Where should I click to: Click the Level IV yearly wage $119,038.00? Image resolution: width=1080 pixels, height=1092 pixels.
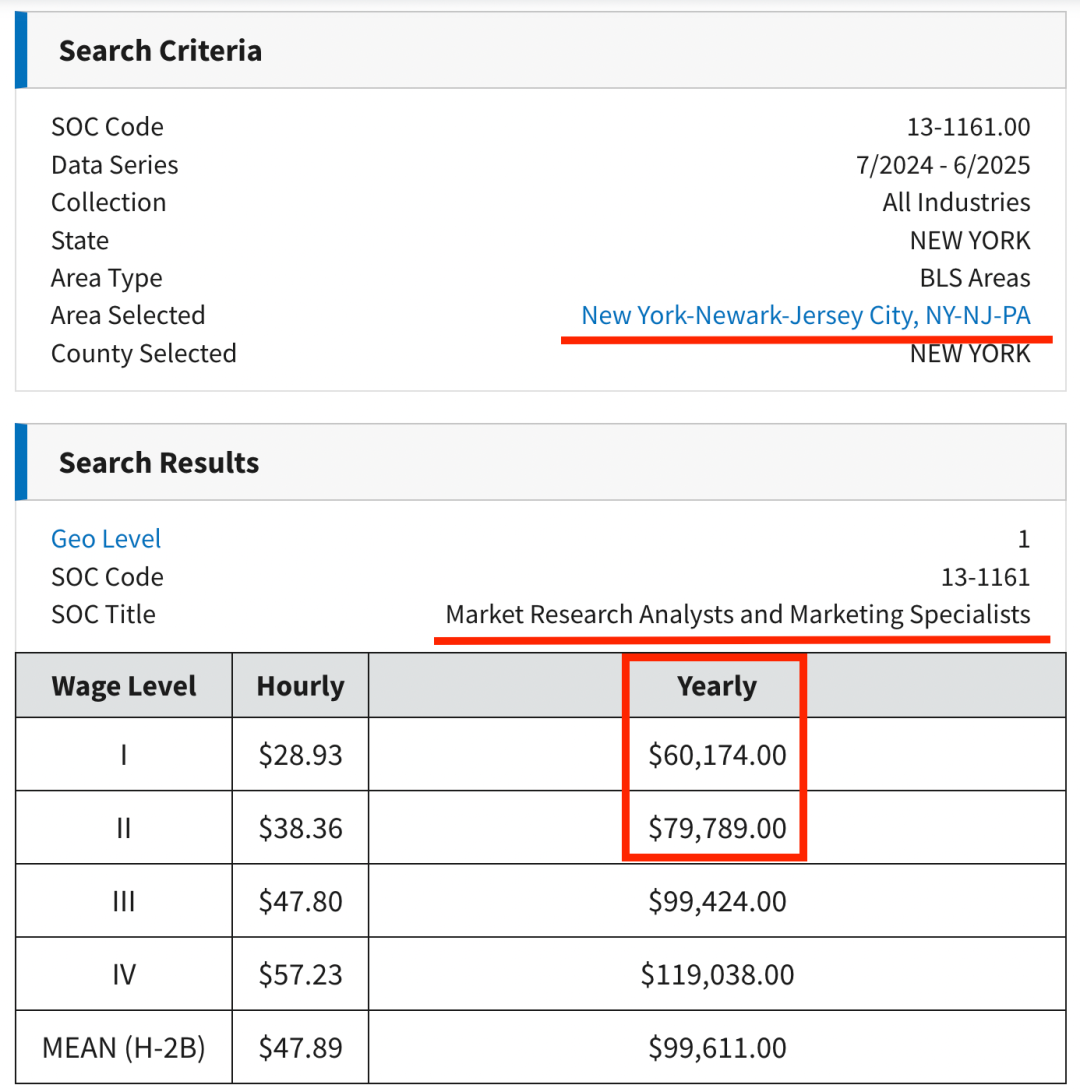click(x=717, y=975)
